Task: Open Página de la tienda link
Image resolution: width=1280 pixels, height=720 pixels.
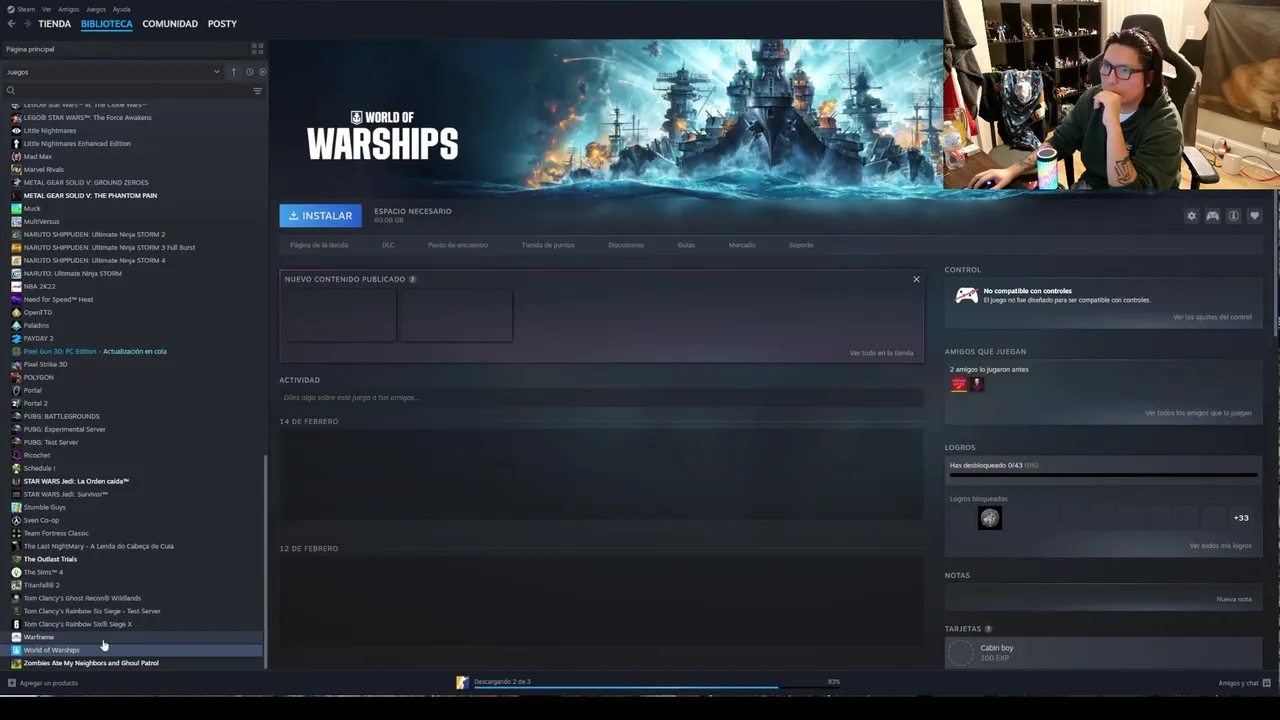Action: pyautogui.click(x=319, y=245)
